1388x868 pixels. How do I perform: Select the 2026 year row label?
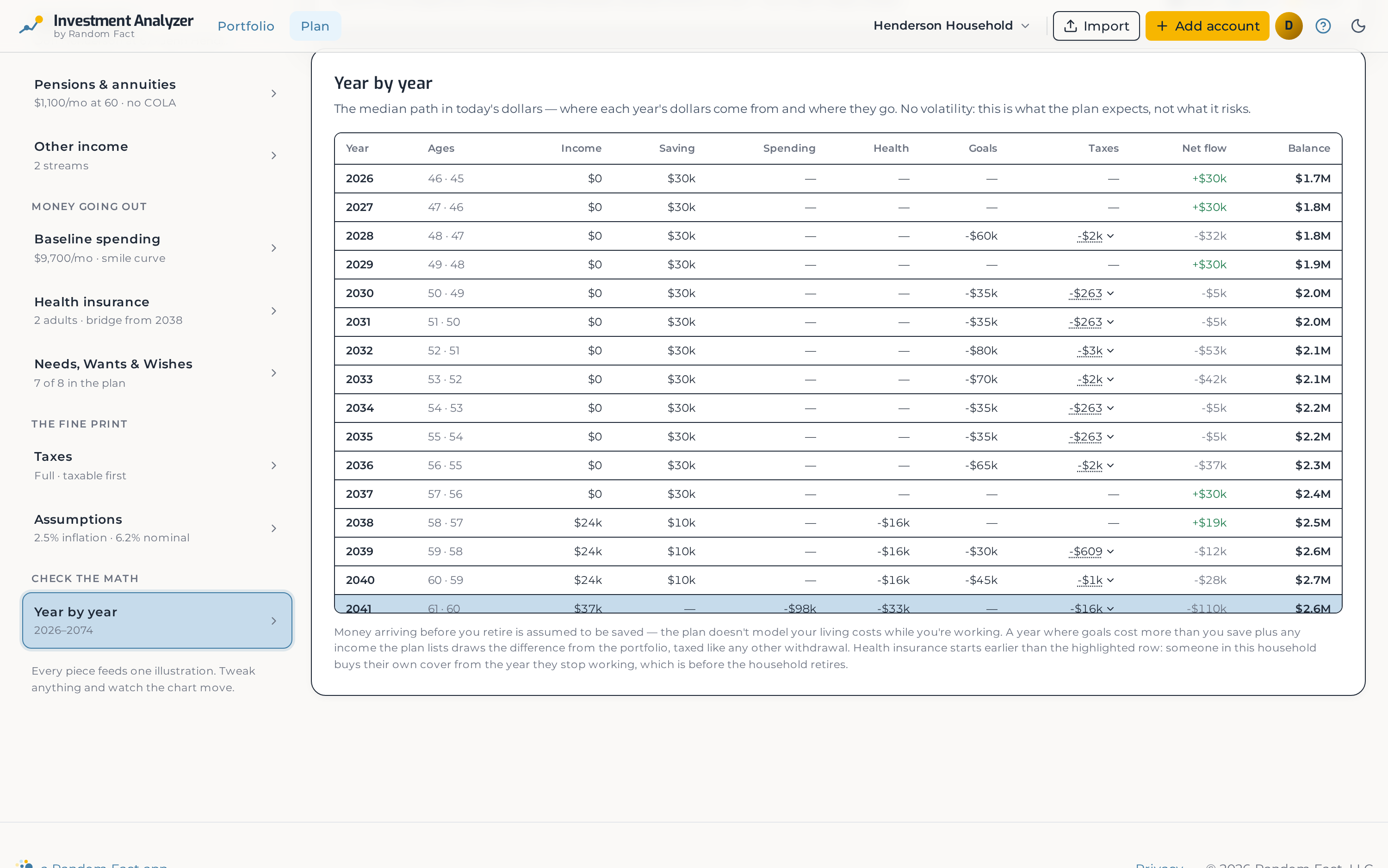click(359, 179)
